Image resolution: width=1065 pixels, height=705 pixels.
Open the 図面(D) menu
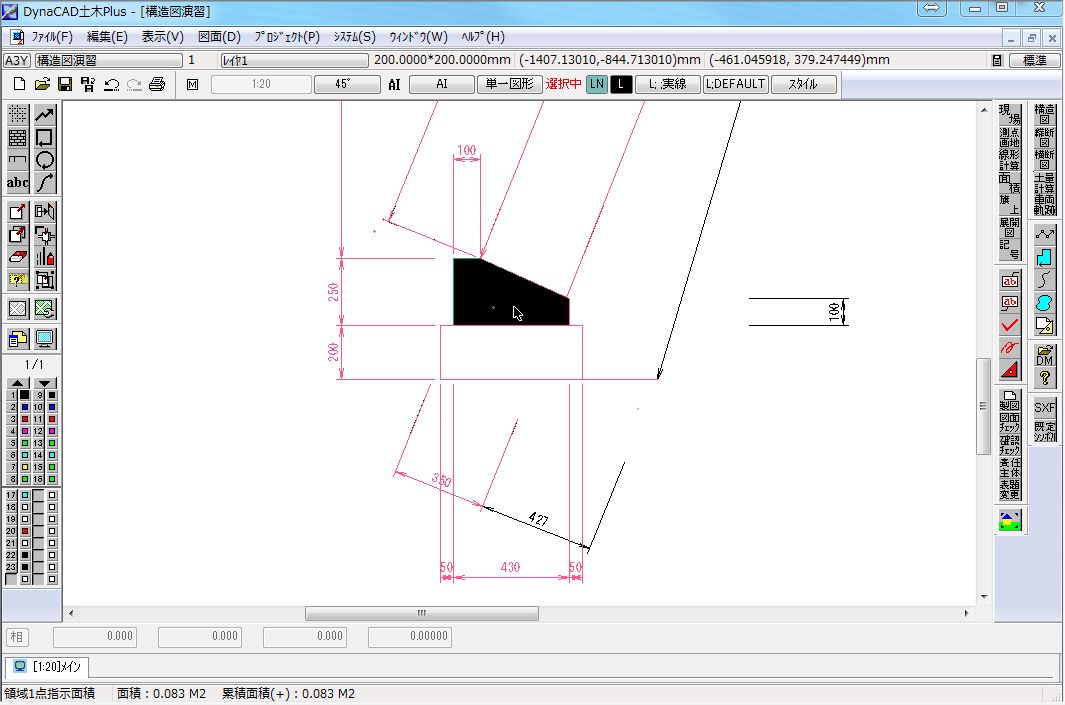click(x=219, y=37)
